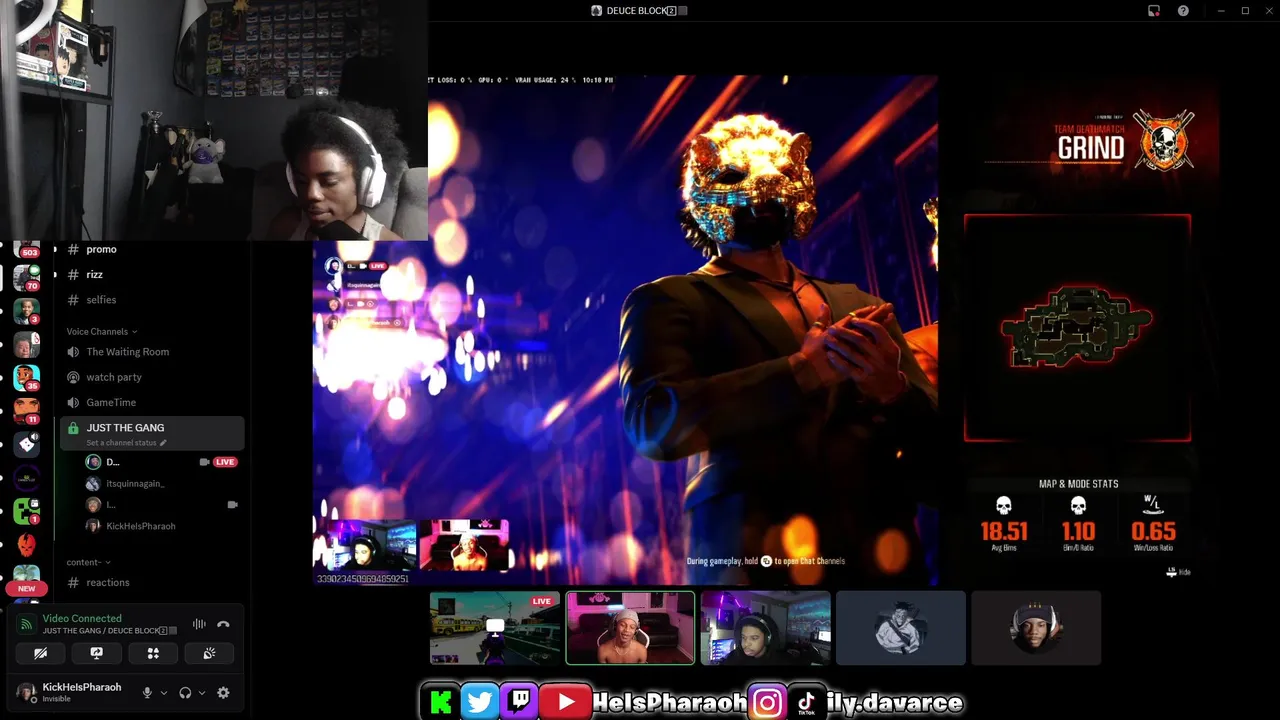1280x720 pixels.
Task: Open the Activities launcher
Action: 153,653
